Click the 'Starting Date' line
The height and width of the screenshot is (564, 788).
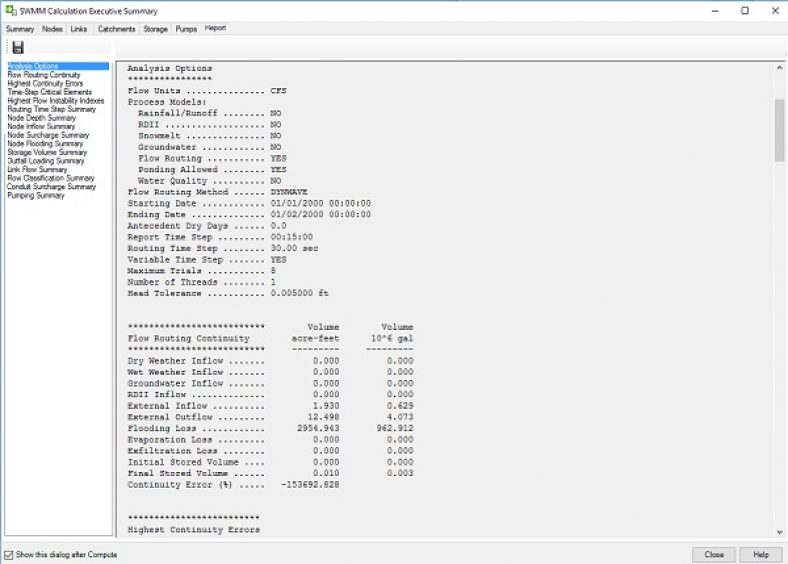click(x=249, y=203)
